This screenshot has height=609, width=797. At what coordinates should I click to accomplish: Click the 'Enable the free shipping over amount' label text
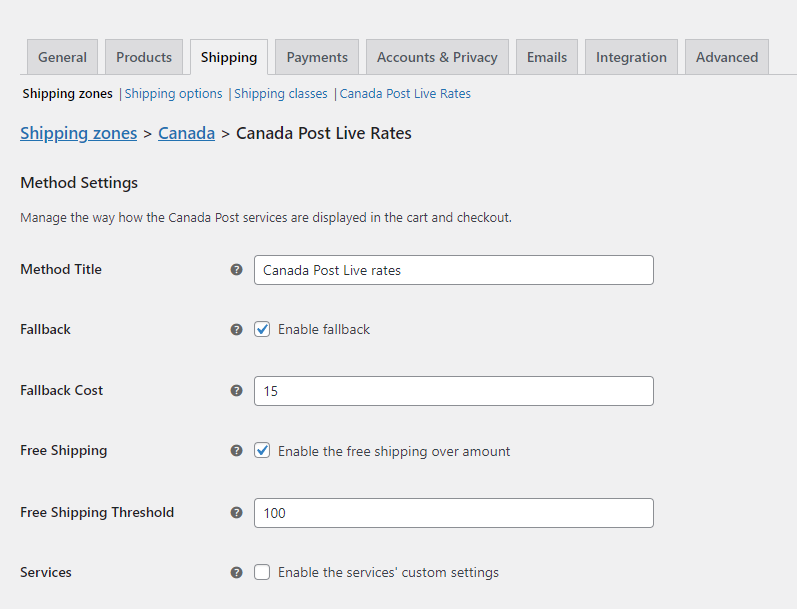coord(394,451)
